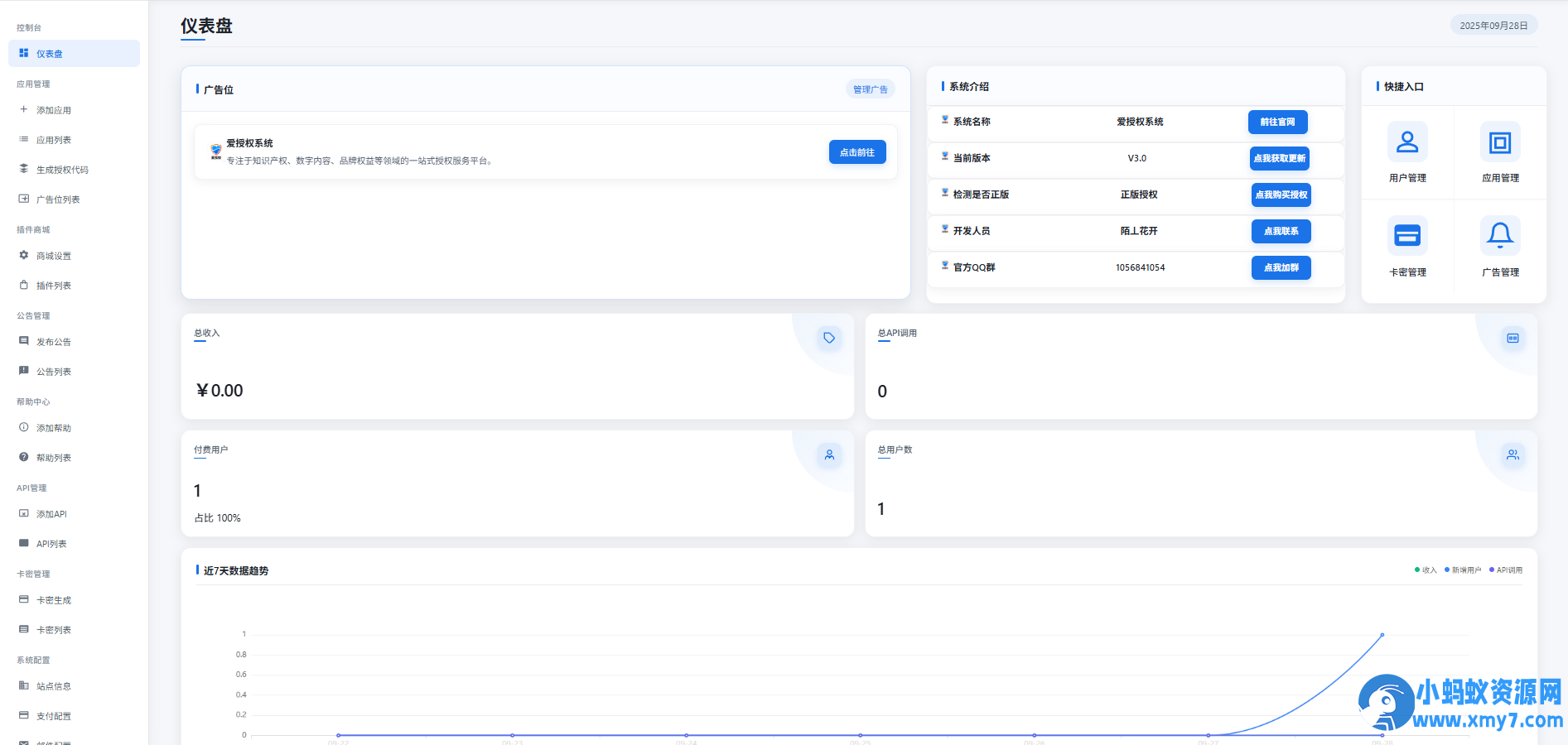Toggle 新增用户 series in chart legend
The image size is (1568, 745).
click(x=1463, y=570)
